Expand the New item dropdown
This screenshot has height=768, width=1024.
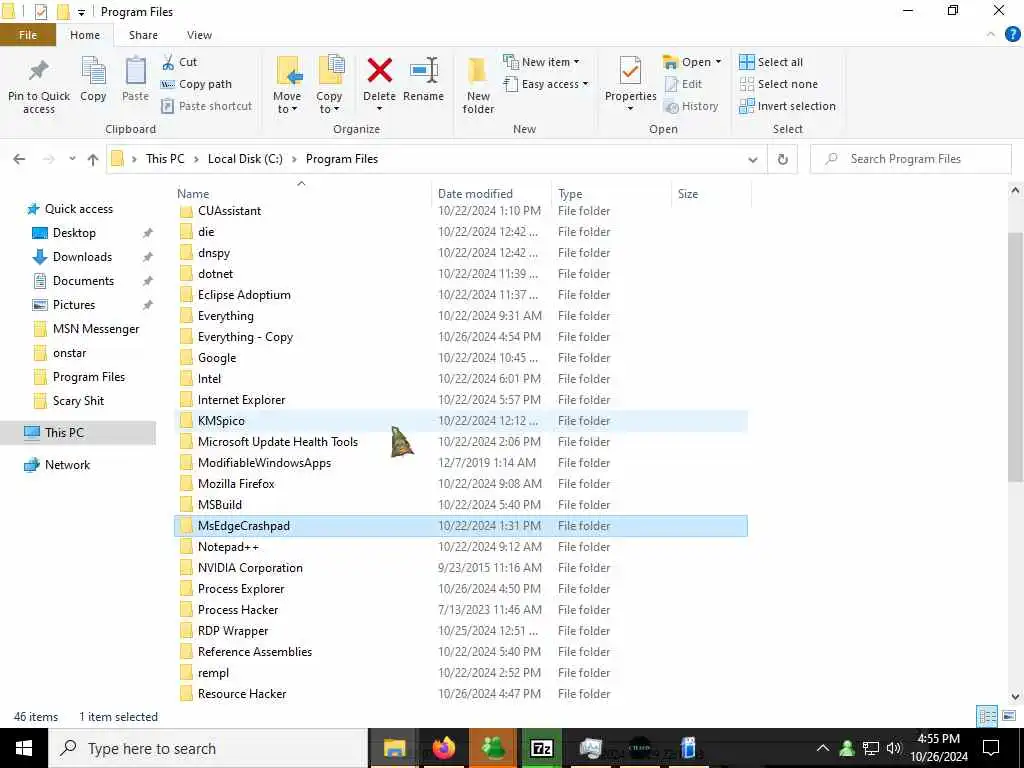tap(541, 62)
